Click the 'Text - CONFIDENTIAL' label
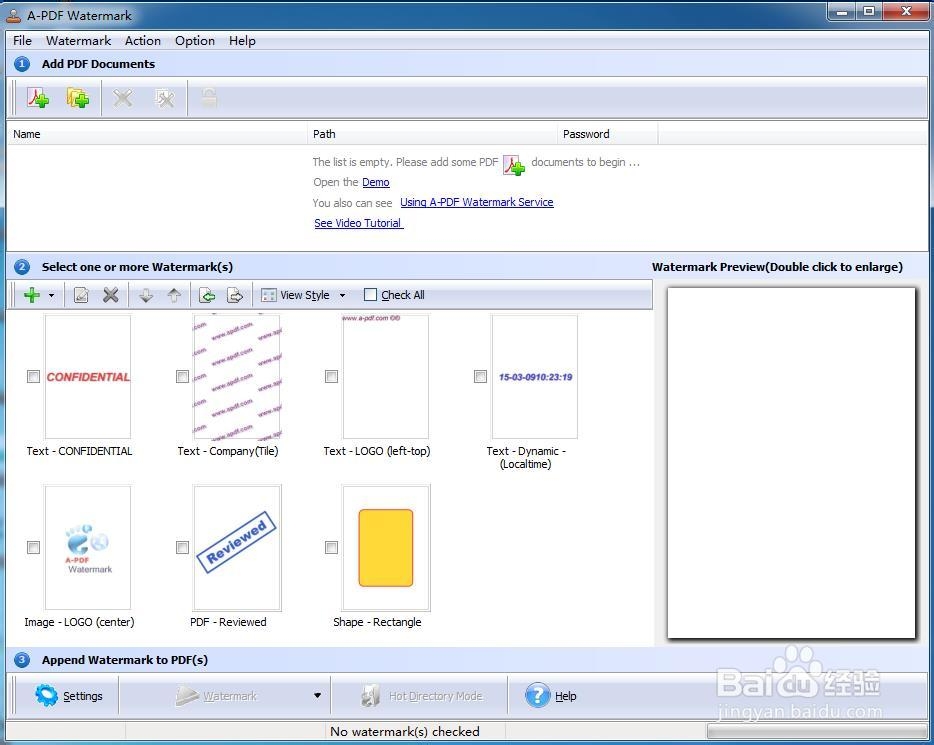934x745 pixels. [x=79, y=451]
